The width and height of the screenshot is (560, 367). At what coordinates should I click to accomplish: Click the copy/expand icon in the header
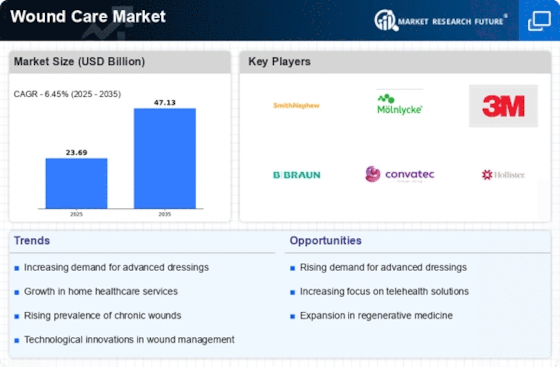[x=539, y=21]
